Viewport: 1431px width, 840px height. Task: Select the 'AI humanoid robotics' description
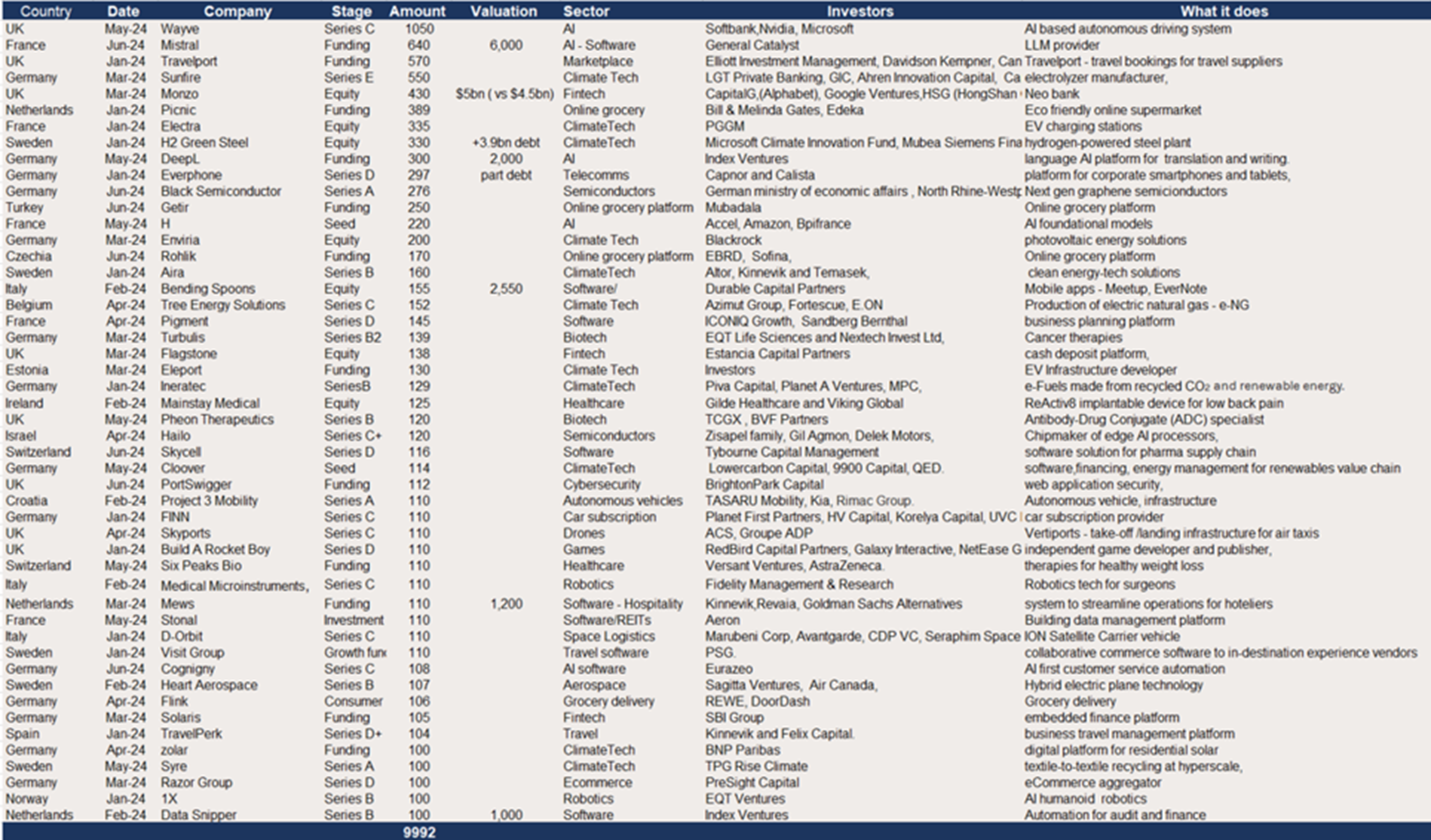[1085, 799]
